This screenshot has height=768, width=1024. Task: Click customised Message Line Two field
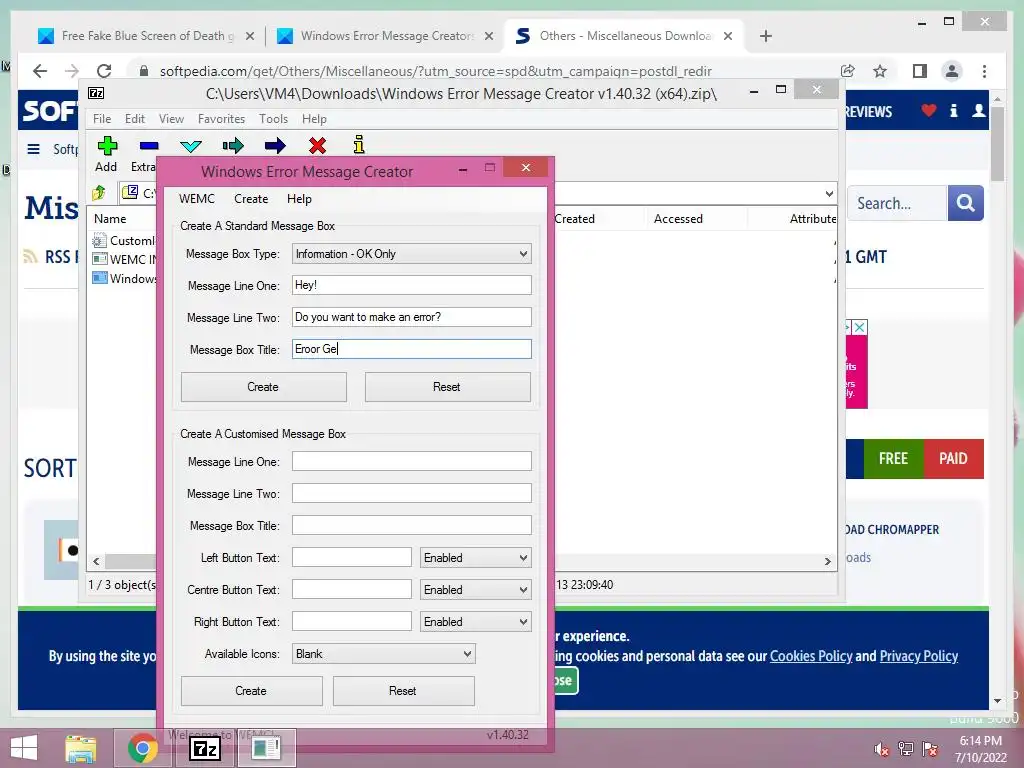(411, 493)
